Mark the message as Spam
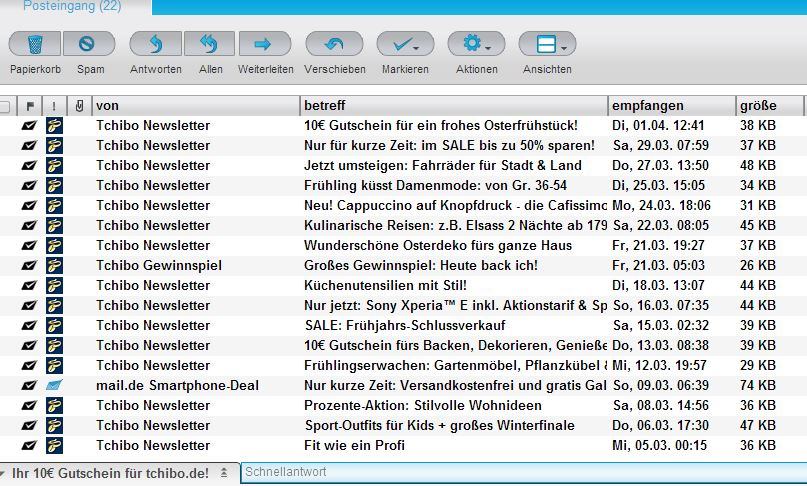807x486 pixels. (x=89, y=44)
